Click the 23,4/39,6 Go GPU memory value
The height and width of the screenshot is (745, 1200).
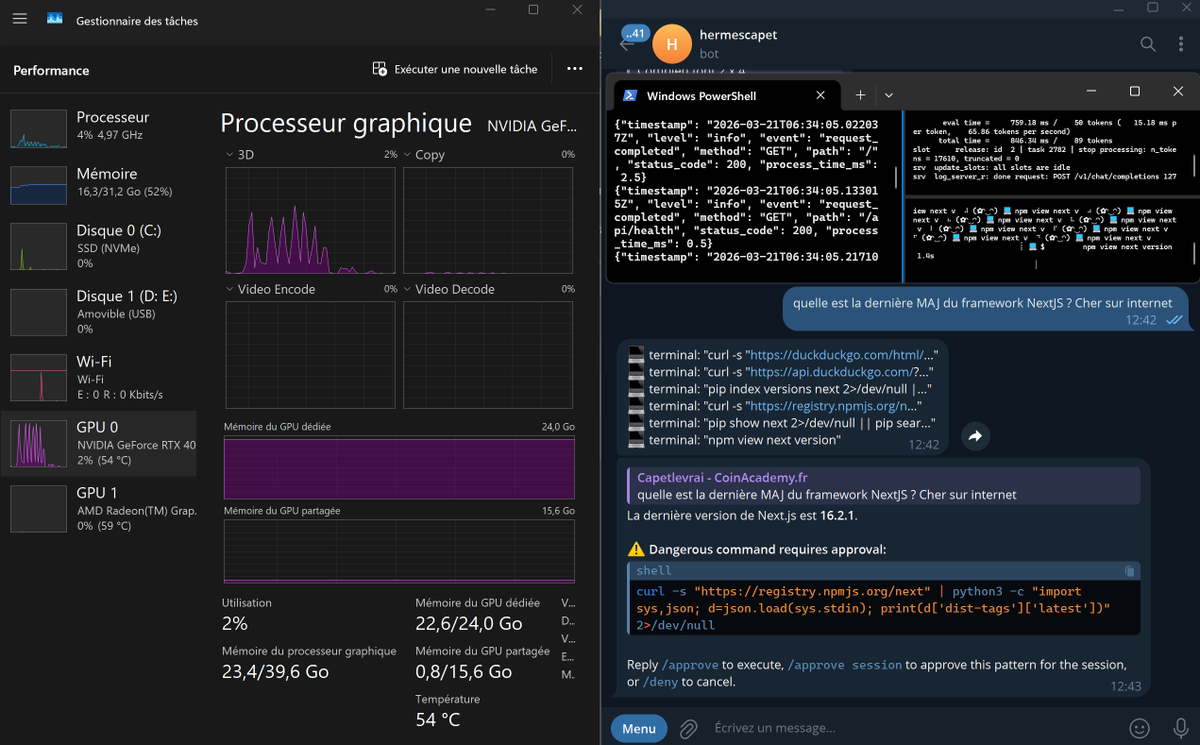point(275,672)
